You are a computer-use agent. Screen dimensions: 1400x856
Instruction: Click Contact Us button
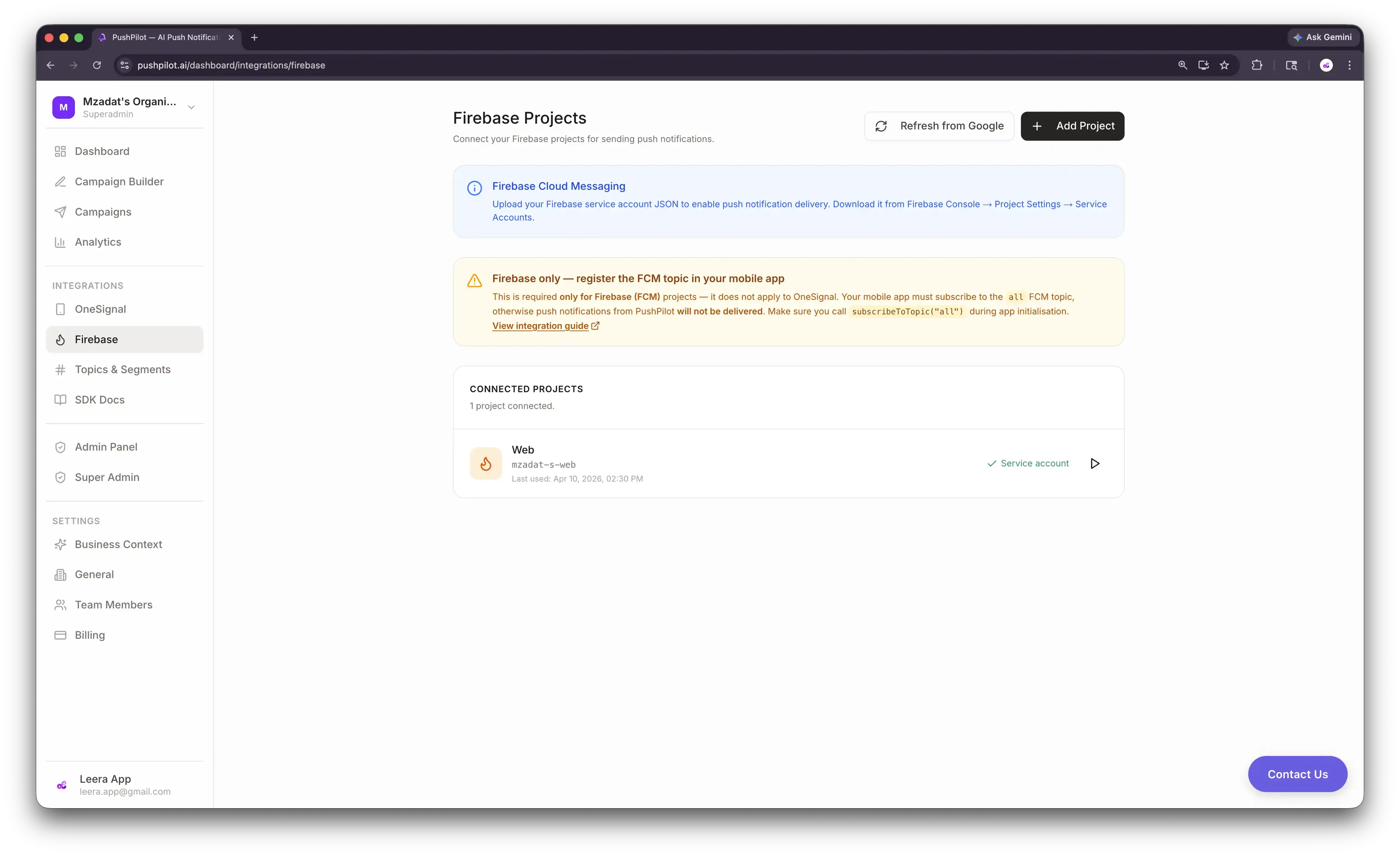point(1297,774)
